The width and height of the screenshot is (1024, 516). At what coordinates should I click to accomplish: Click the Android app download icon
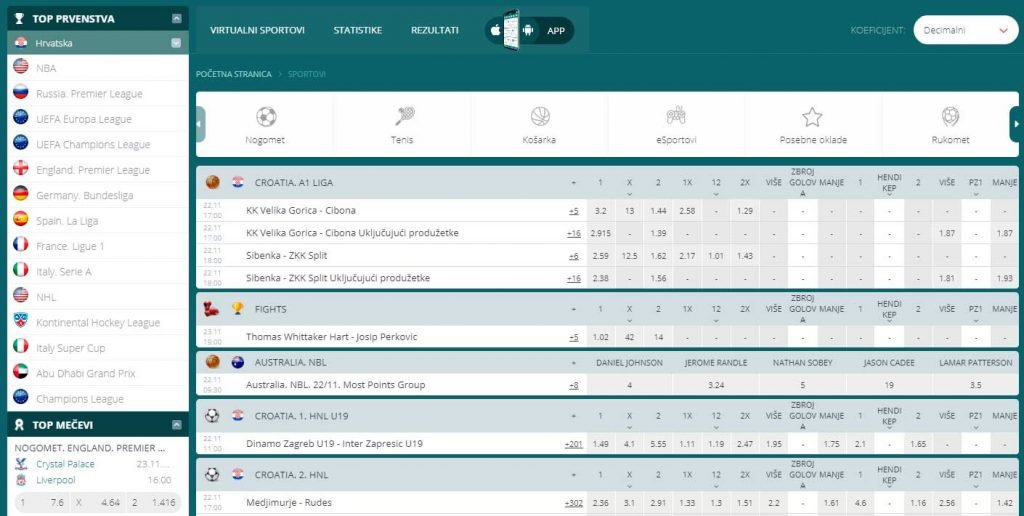click(528, 30)
